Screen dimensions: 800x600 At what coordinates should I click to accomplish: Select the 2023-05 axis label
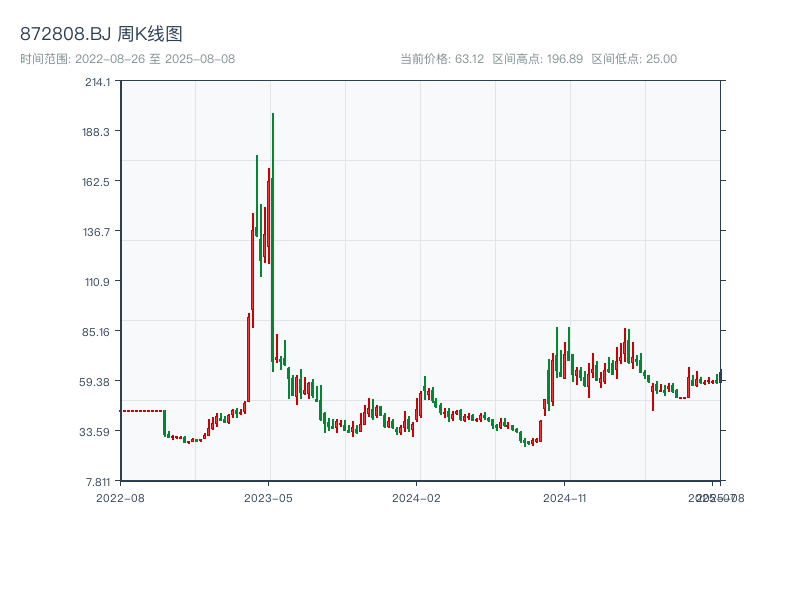(267, 497)
